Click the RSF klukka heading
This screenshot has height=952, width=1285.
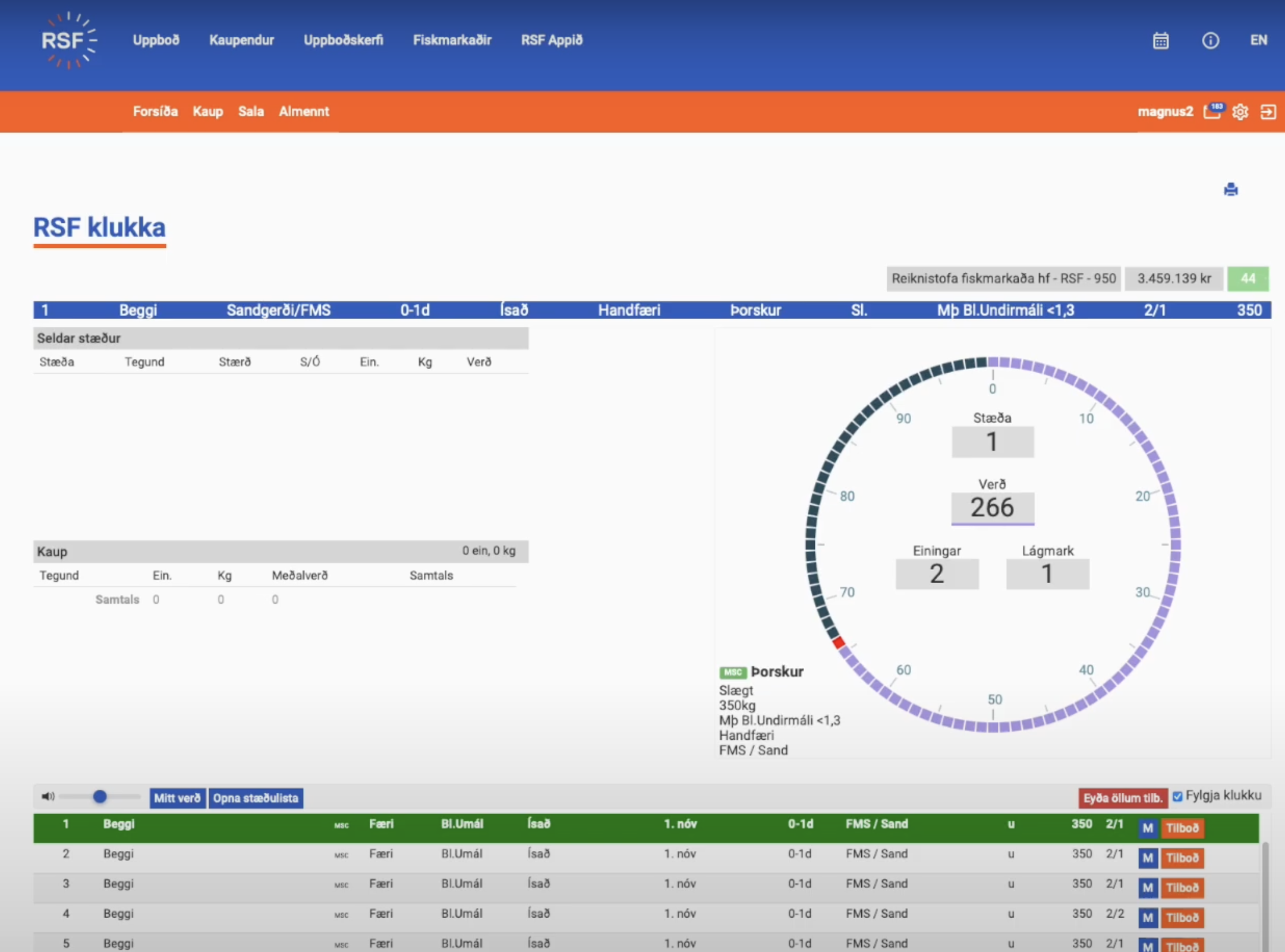click(x=99, y=228)
